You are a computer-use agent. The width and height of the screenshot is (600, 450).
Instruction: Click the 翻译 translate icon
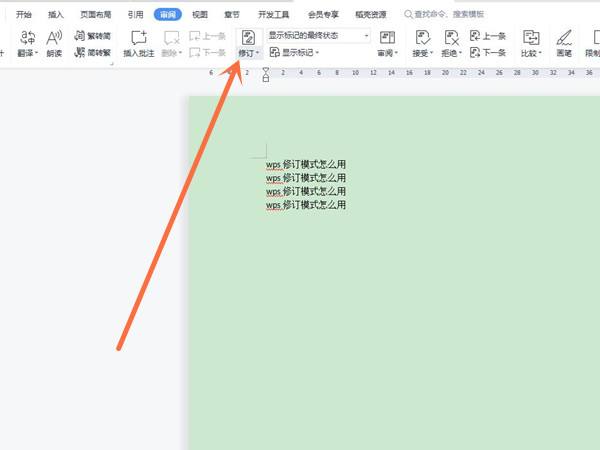click(x=28, y=44)
